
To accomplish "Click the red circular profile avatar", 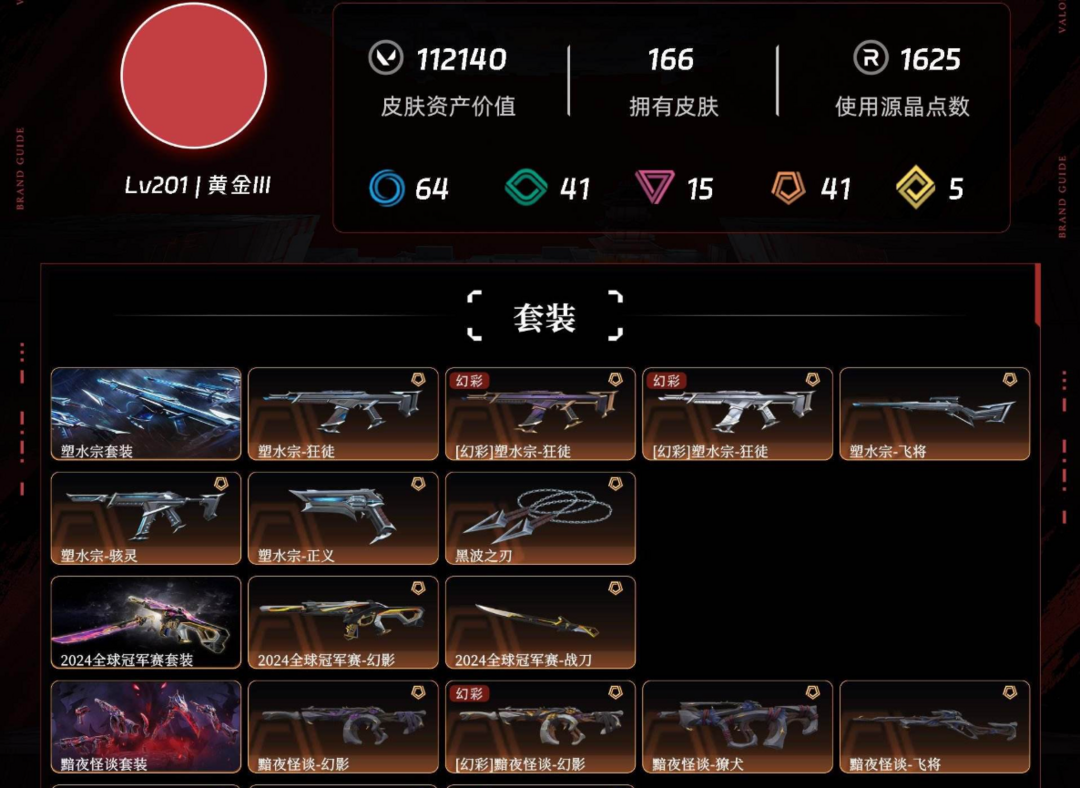I will point(194,76).
